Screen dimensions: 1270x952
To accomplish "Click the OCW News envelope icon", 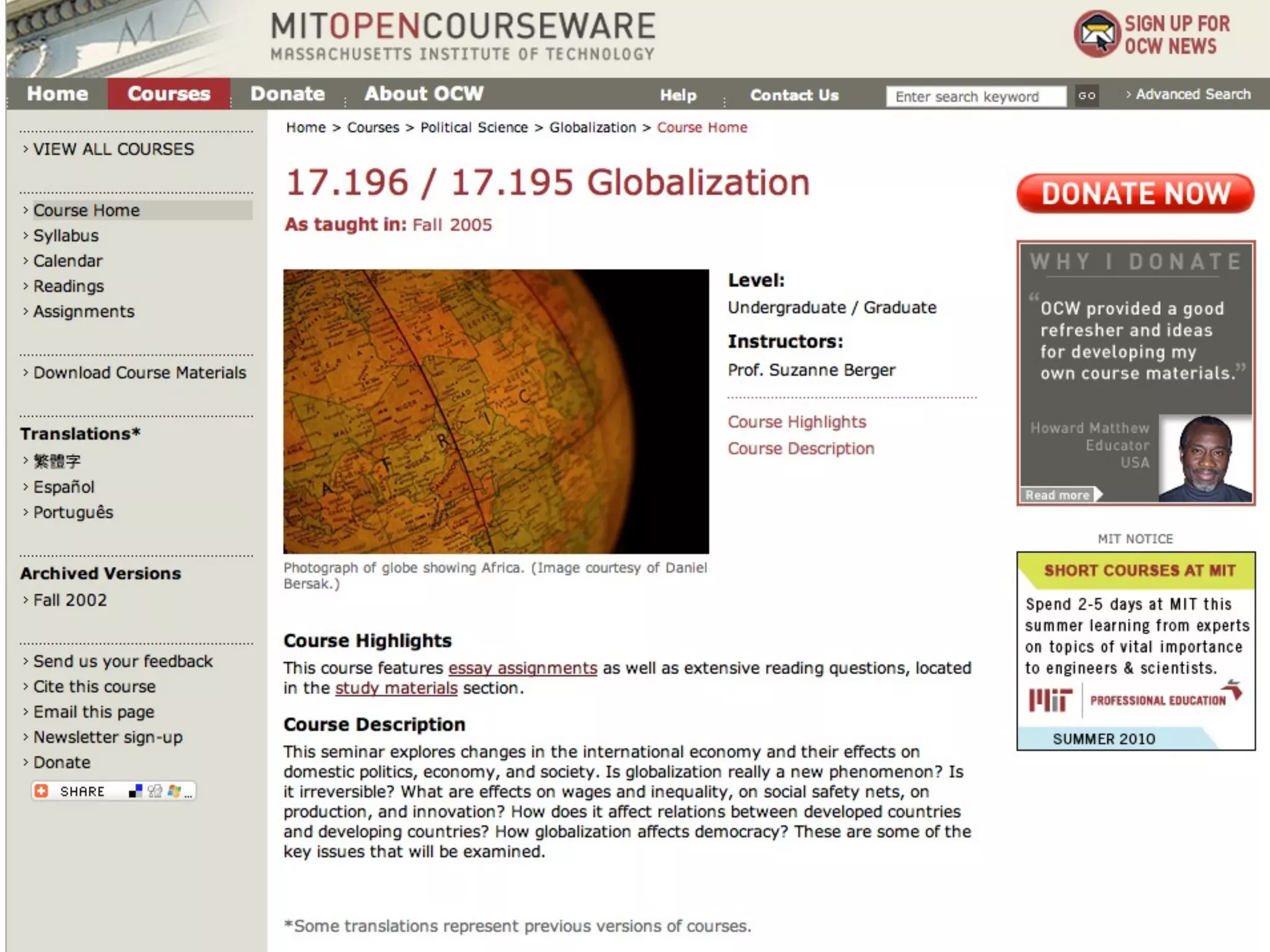I will pos(1096,34).
